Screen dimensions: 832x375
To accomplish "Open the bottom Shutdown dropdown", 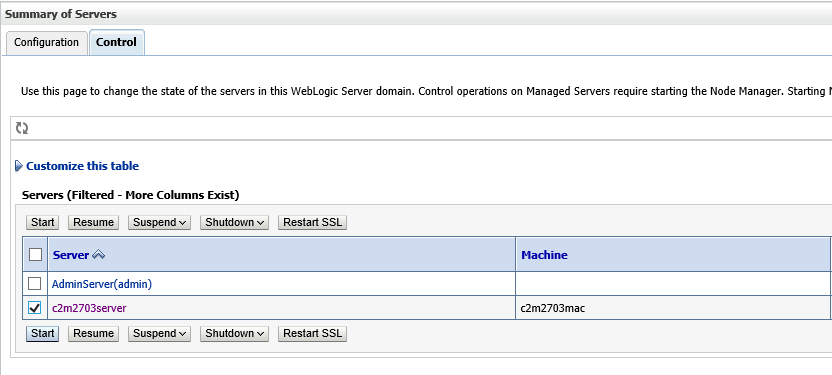I will (x=234, y=334).
